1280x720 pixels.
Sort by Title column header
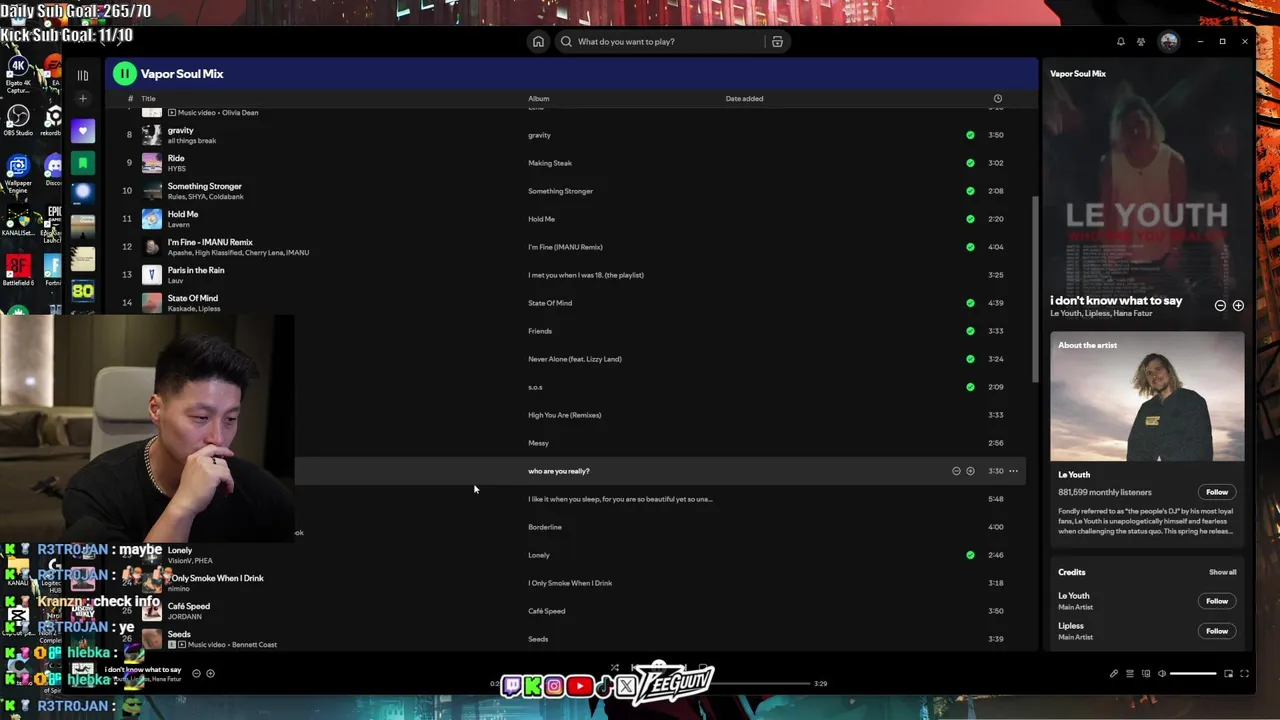pyautogui.click(x=148, y=99)
